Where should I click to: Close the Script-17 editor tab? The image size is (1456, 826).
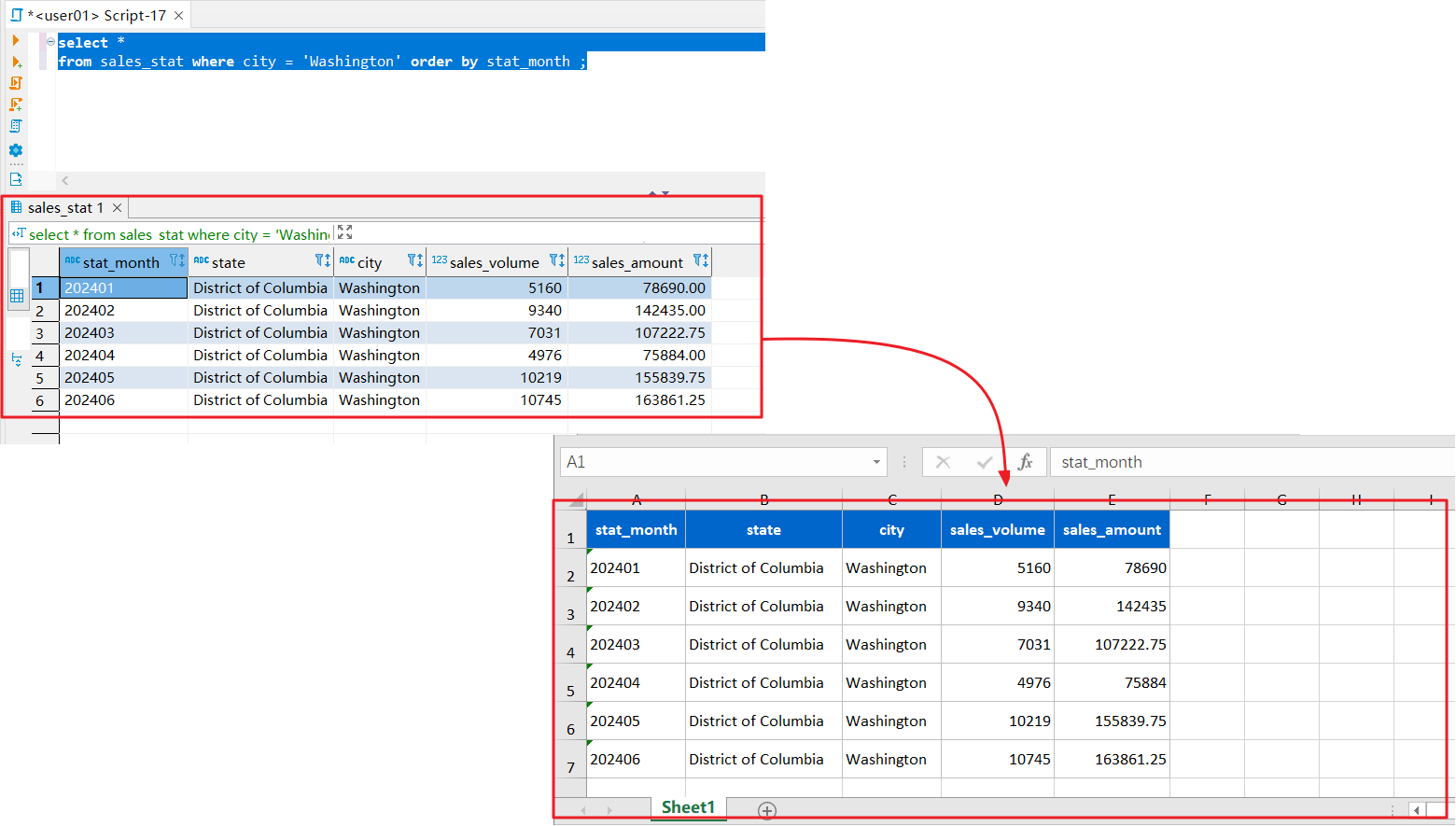[178, 16]
